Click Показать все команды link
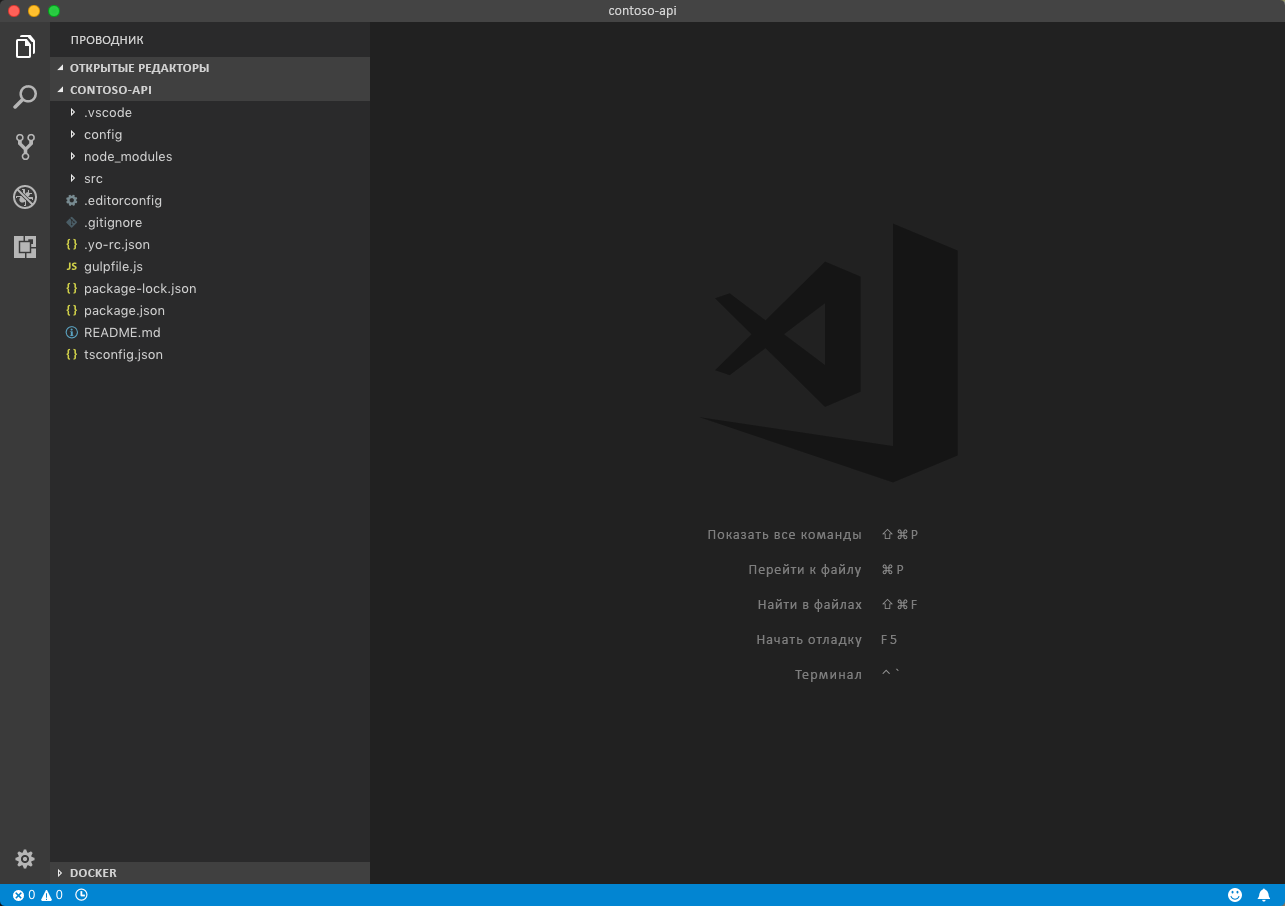This screenshot has height=906, width=1285. (785, 534)
